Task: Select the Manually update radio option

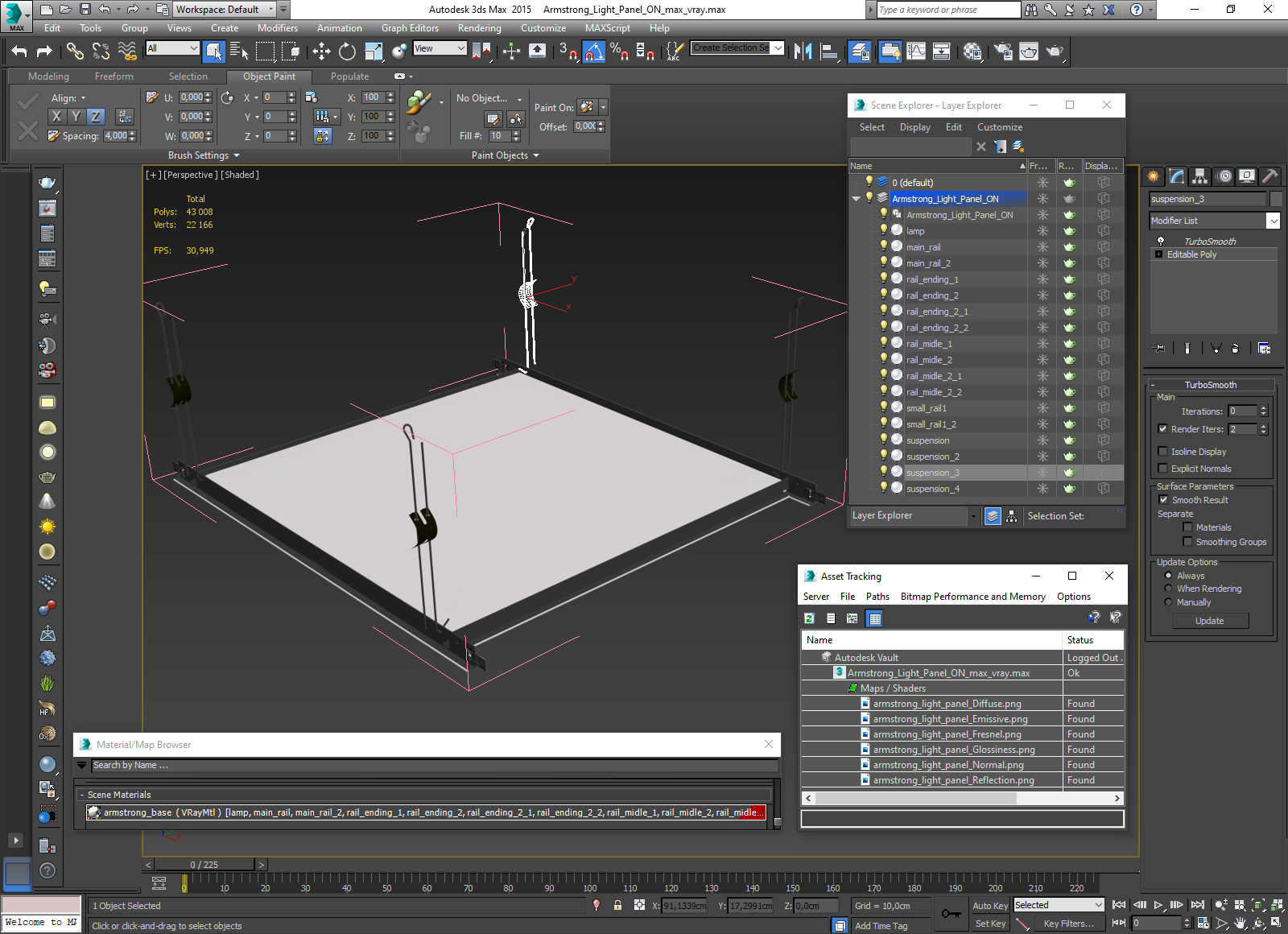Action: [x=1168, y=602]
